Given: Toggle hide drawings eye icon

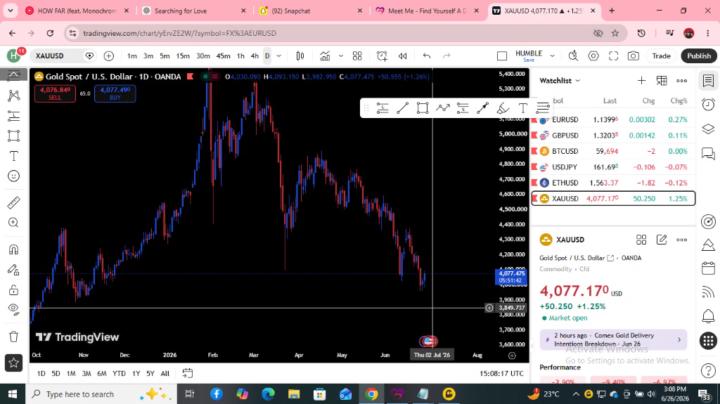Looking at the screenshot, I should pyautogui.click(x=14, y=310).
